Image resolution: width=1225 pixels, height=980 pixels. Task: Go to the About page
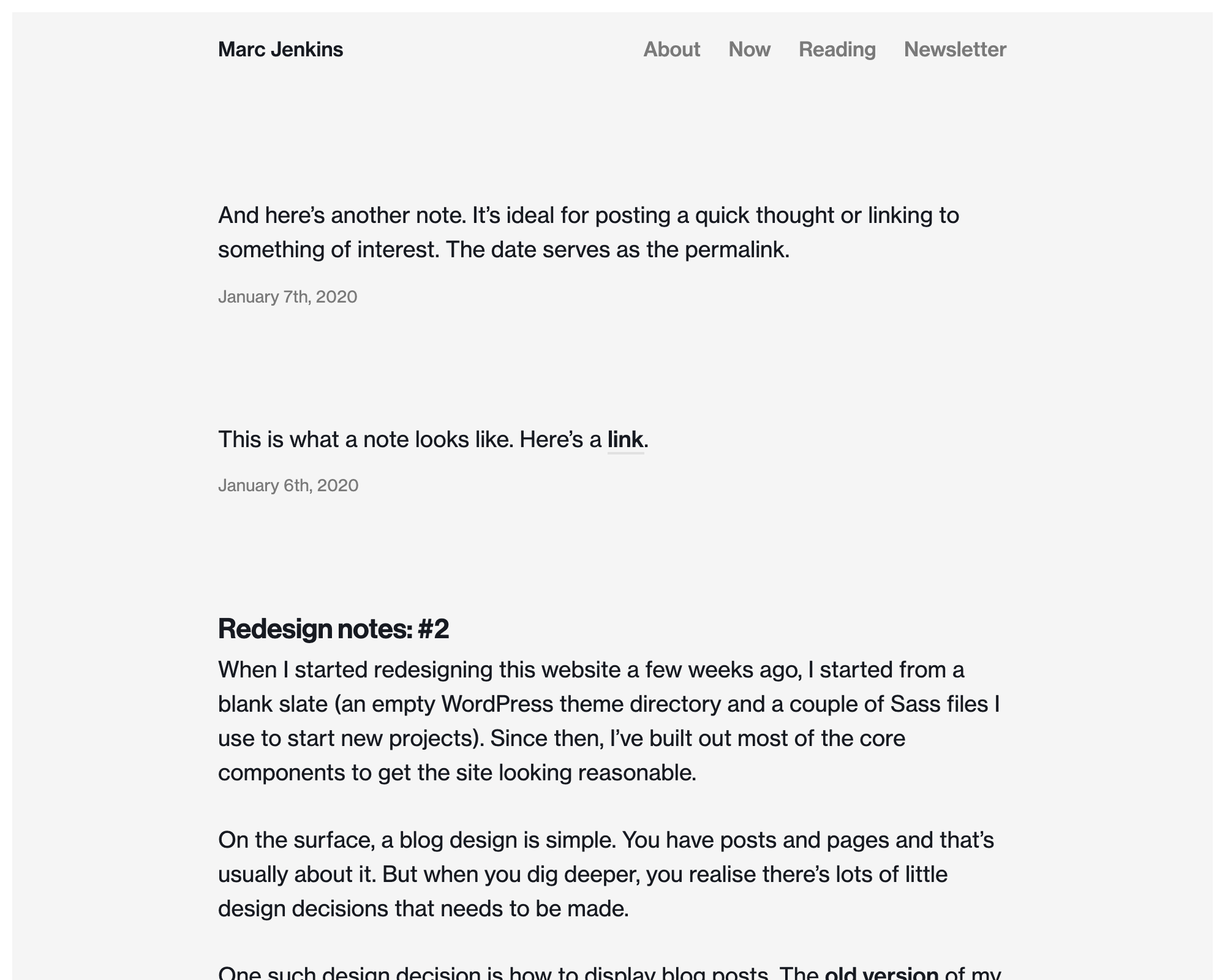pyautogui.click(x=671, y=50)
